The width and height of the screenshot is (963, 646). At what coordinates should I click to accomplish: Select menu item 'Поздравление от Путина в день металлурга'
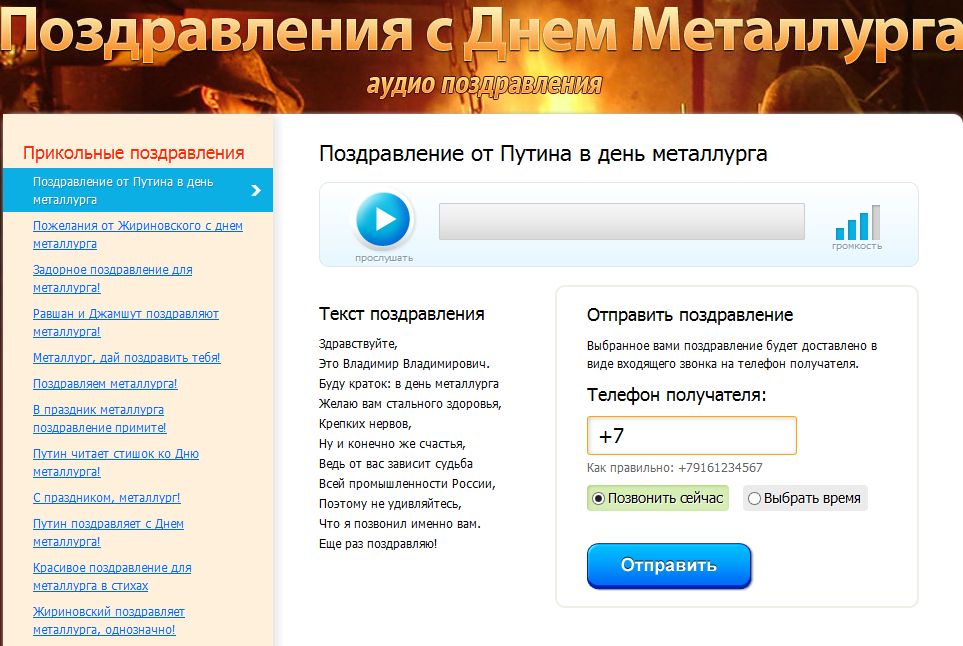pyautogui.click(x=138, y=190)
